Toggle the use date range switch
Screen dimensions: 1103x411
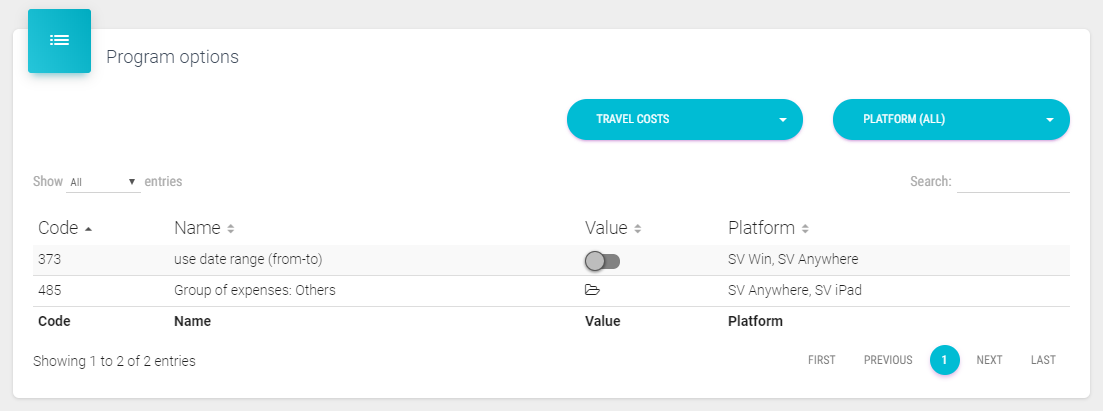point(602,261)
